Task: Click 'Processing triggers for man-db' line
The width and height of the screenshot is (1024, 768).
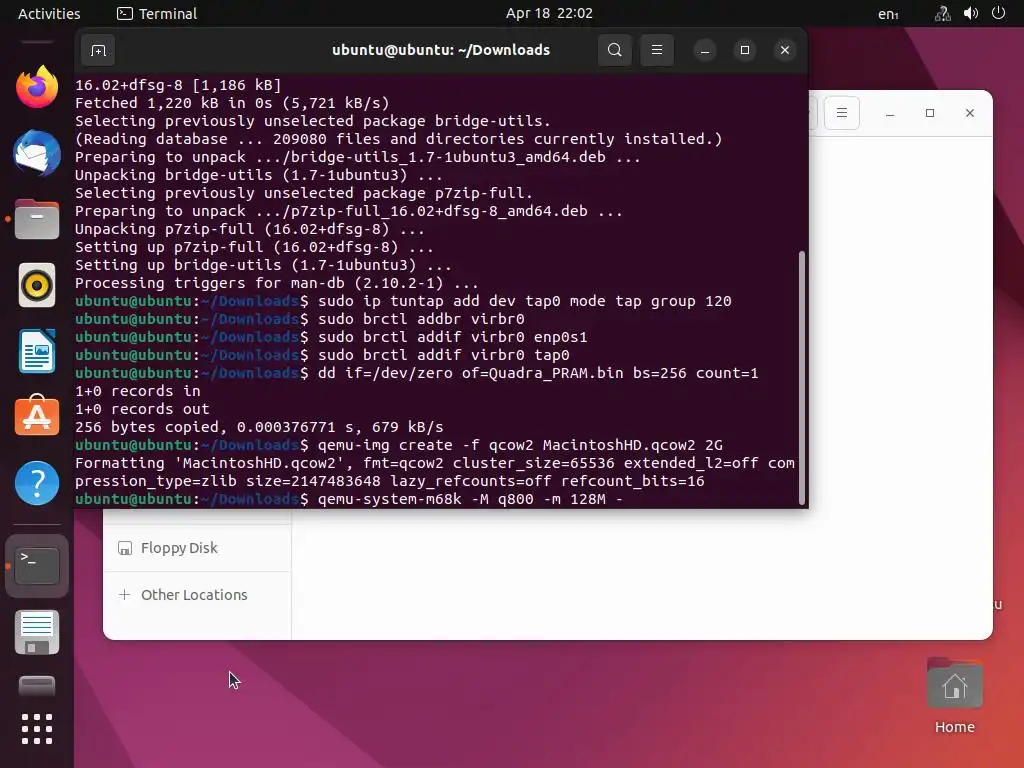Action: point(277,283)
